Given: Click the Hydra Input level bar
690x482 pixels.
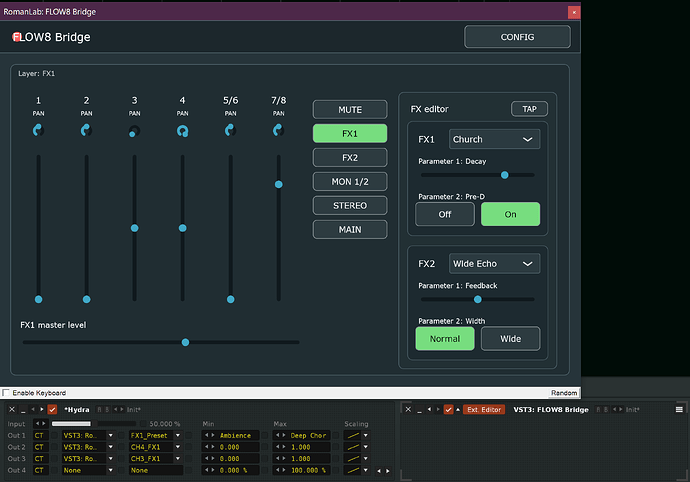Looking at the screenshot, I should (94, 423).
